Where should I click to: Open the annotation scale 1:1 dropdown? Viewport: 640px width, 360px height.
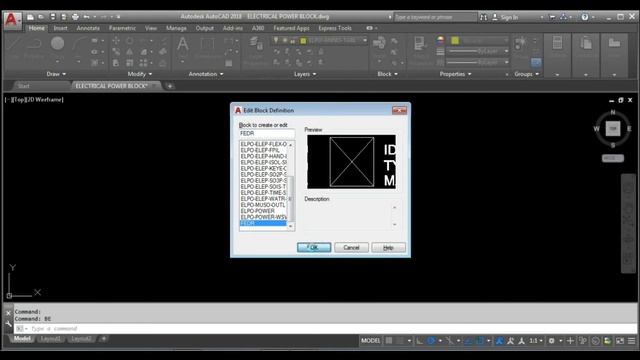tap(536, 341)
